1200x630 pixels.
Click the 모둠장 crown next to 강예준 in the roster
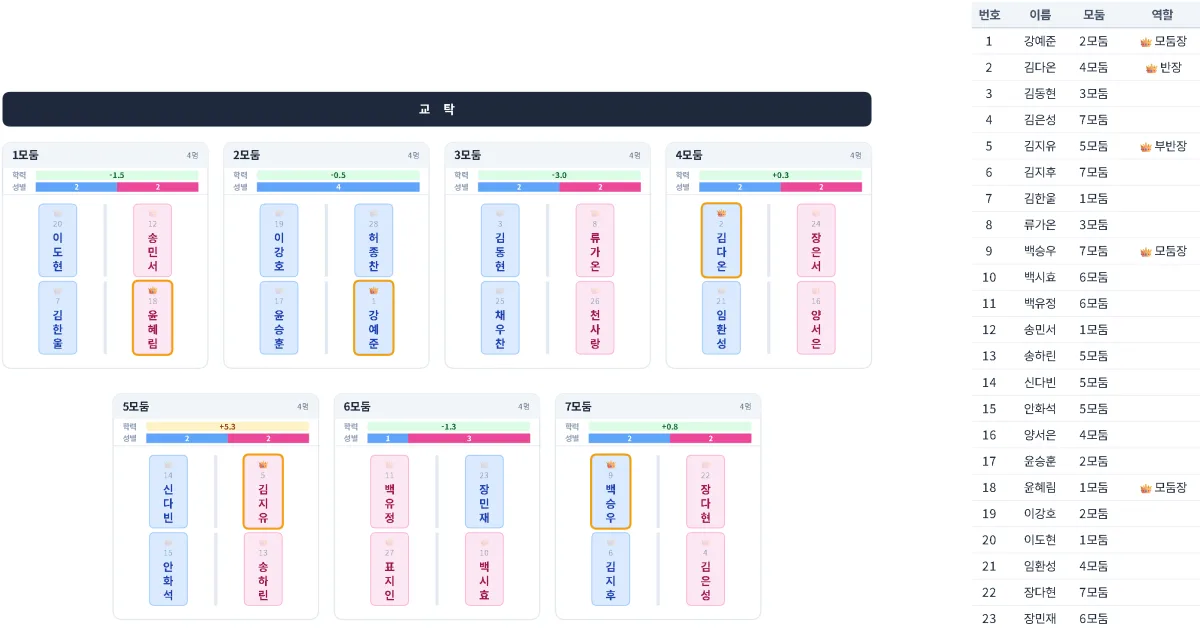1144,41
